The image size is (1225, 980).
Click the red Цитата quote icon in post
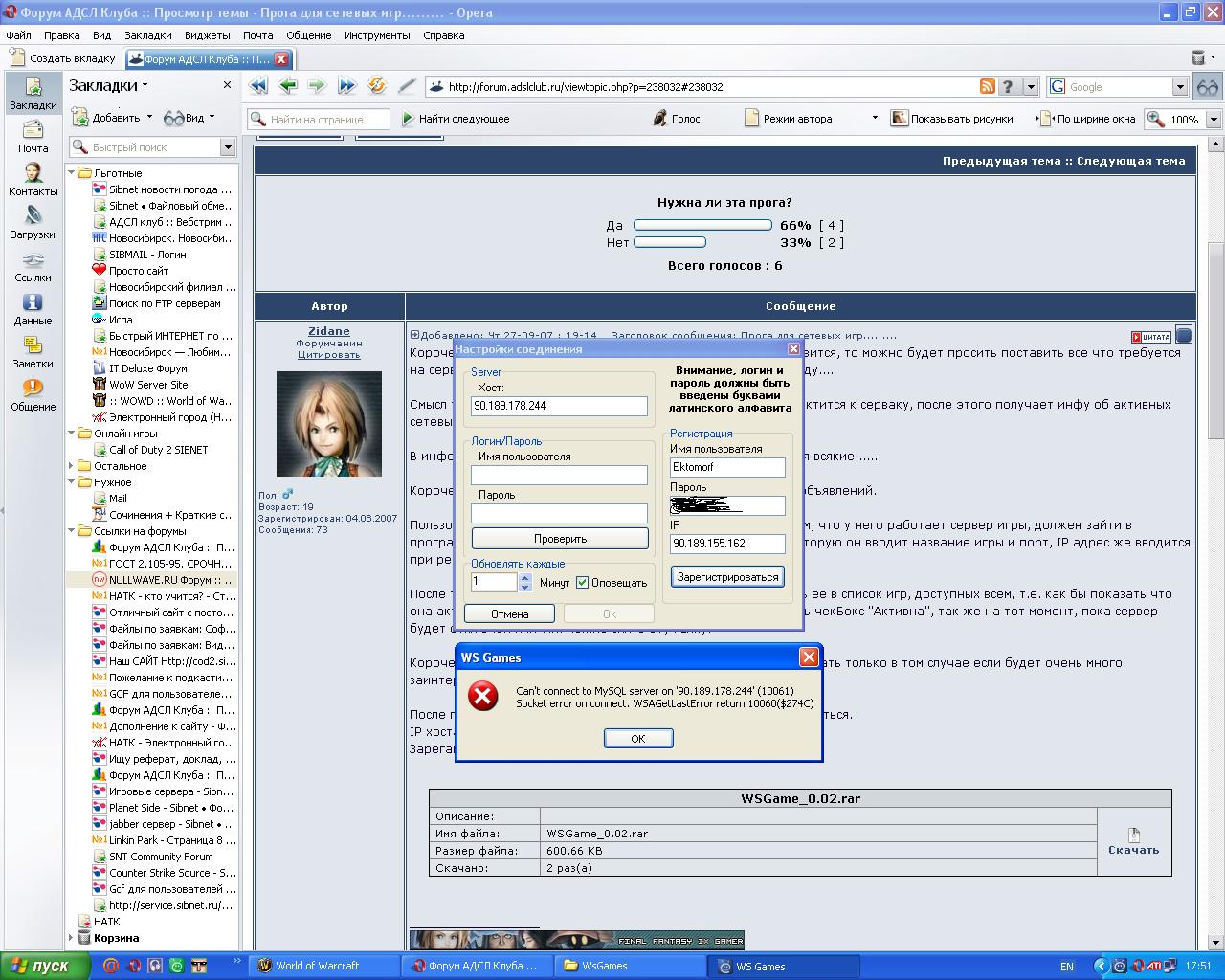point(1151,337)
